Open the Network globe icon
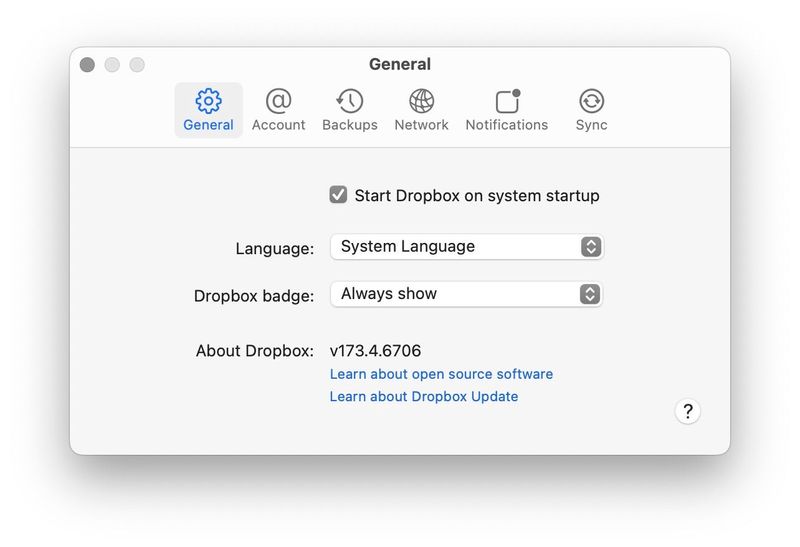This screenshot has height=547, width=800. click(421, 101)
